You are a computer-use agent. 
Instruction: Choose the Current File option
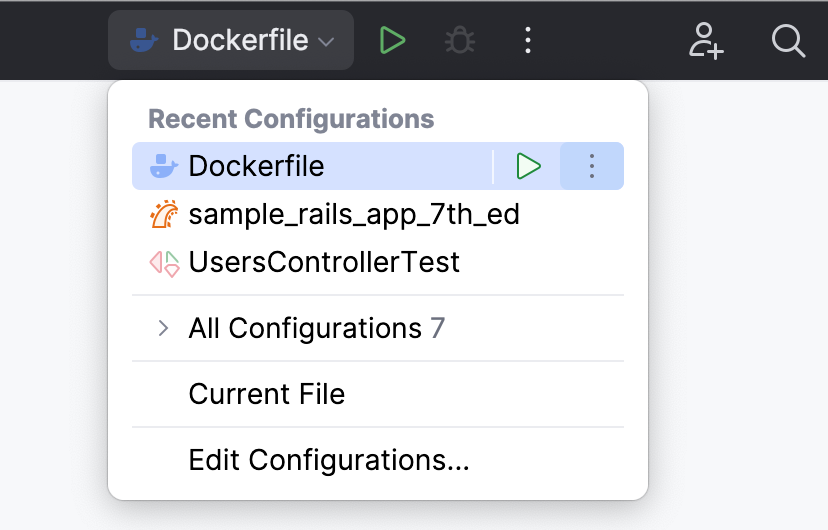(267, 394)
